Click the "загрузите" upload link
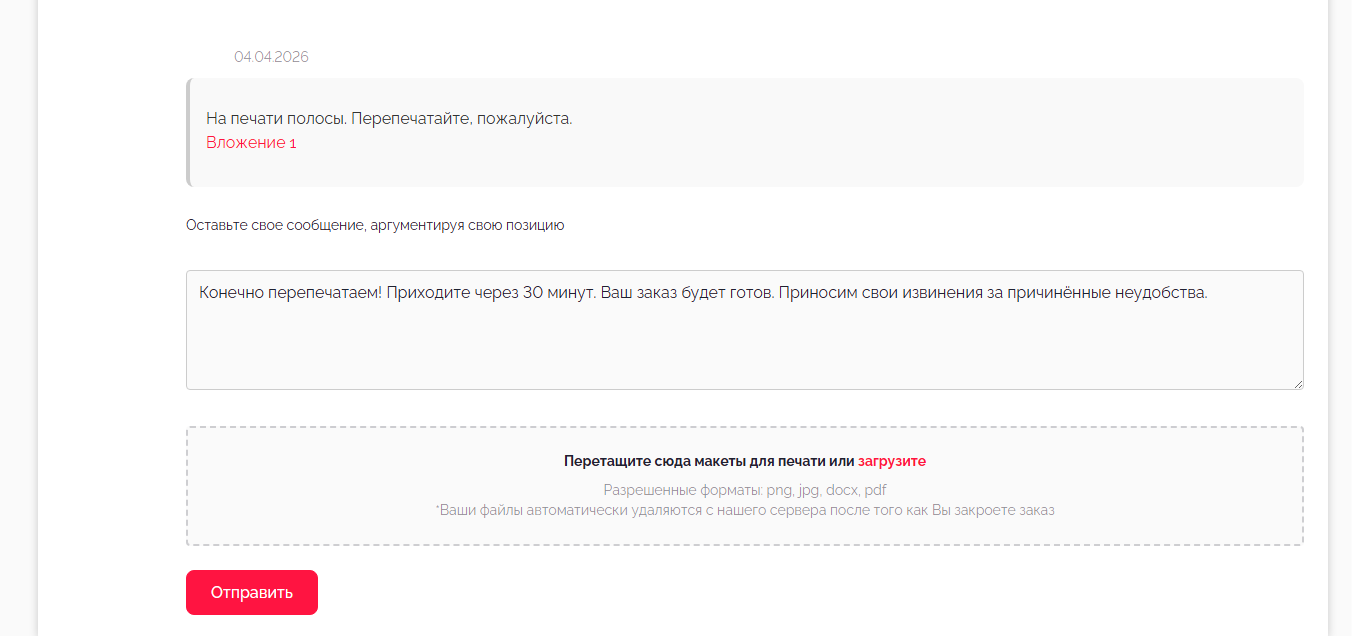This screenshot has width=1352, height=636. click(x=891, y=461)
